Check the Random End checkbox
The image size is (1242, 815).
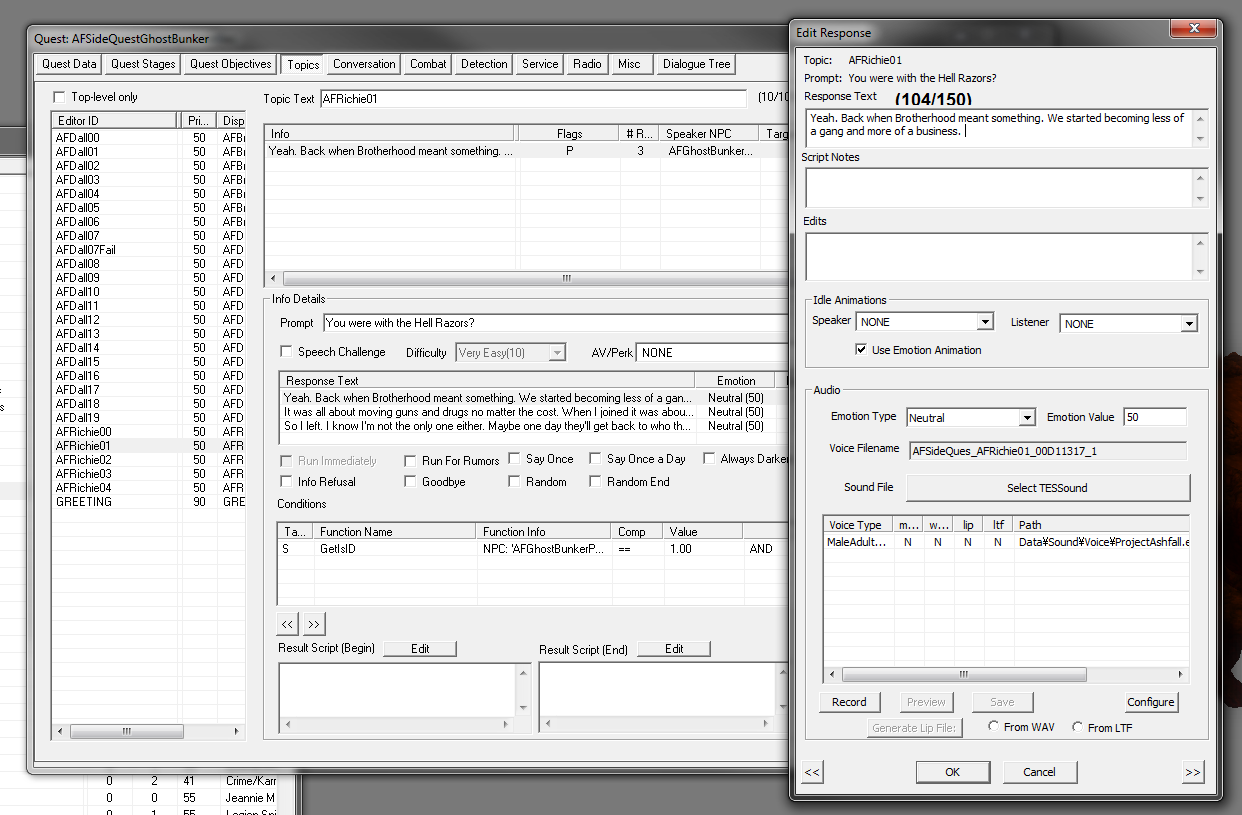click(x=595, y=482)
